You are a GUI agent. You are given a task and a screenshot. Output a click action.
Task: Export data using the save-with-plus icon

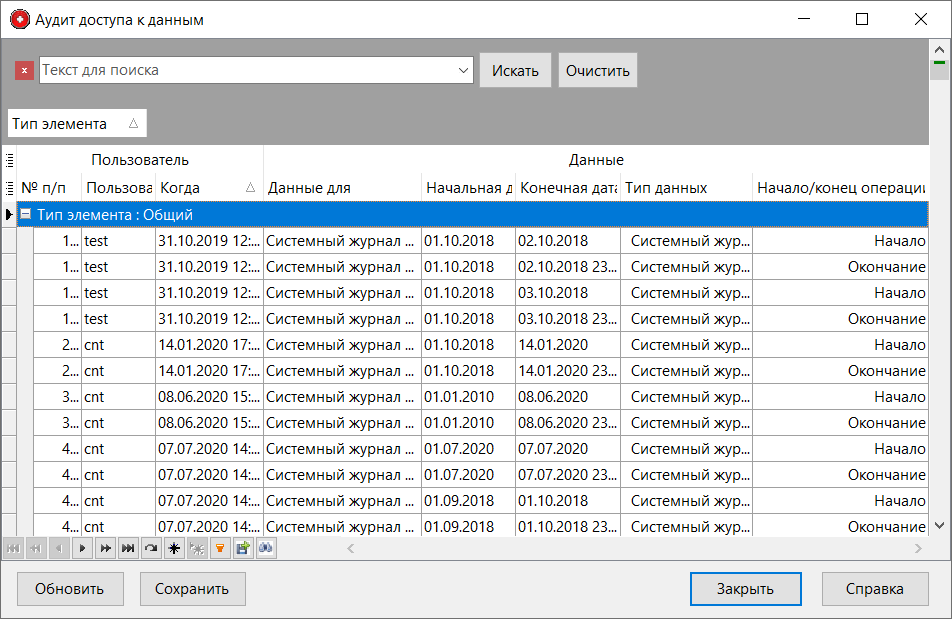[243, 548]
